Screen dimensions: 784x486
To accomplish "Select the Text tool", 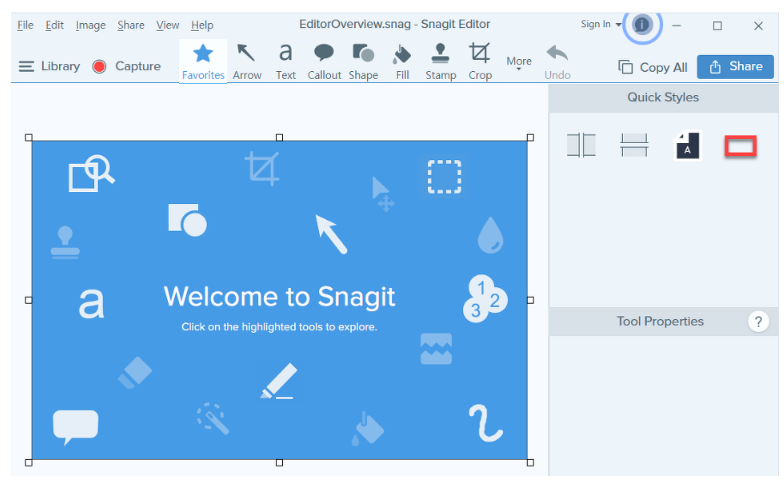I will 286,62.
